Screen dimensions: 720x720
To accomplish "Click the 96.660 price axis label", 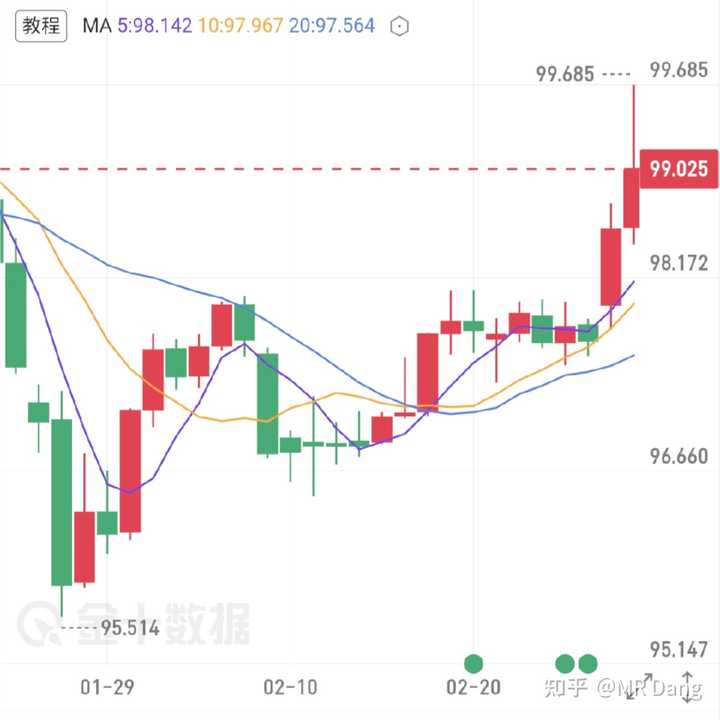I will (x=678, y=457).
